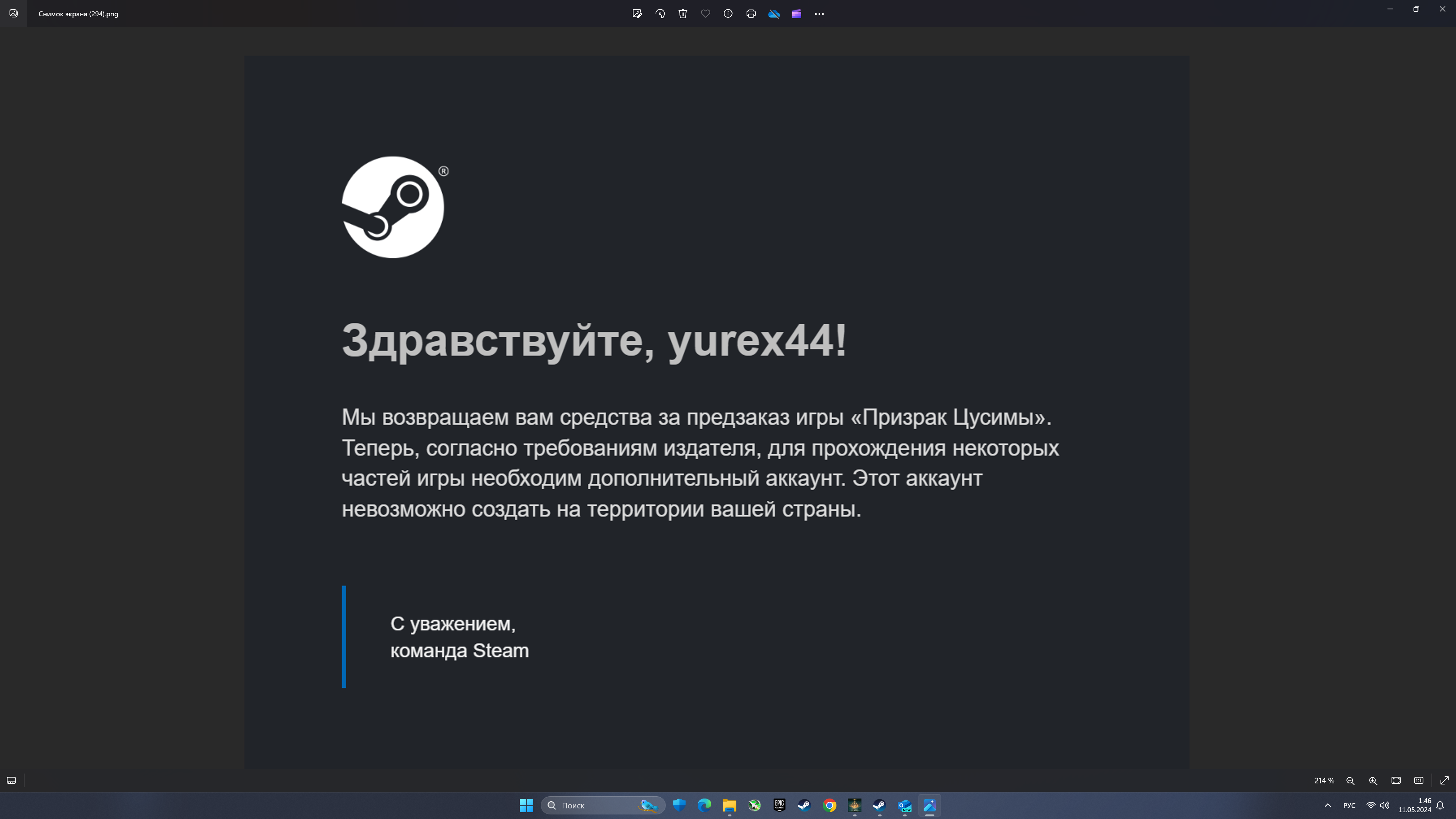The image size is (1456, 819).
Task: Click the file name Снимок экрана (294).png
Action: 78,14
